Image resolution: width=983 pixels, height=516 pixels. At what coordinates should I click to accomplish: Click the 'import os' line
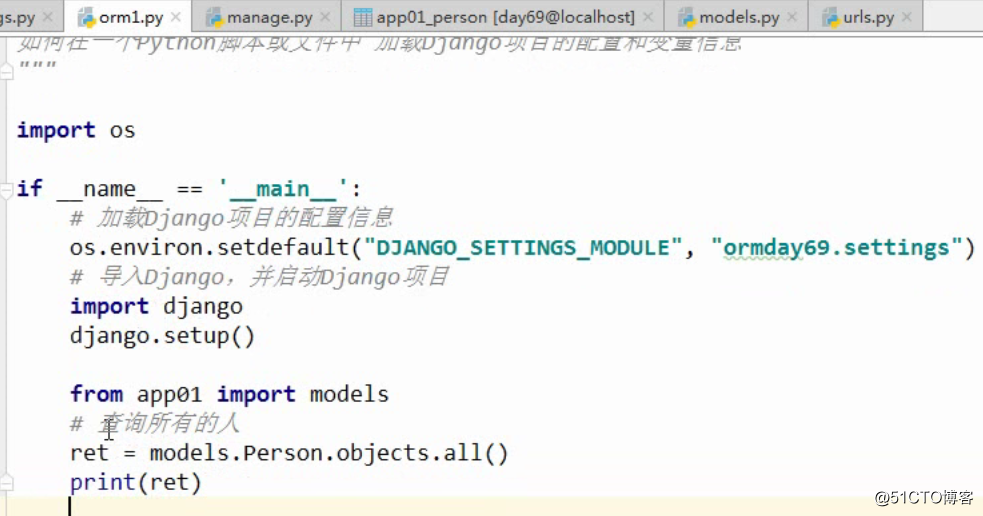tap(76, 130)
